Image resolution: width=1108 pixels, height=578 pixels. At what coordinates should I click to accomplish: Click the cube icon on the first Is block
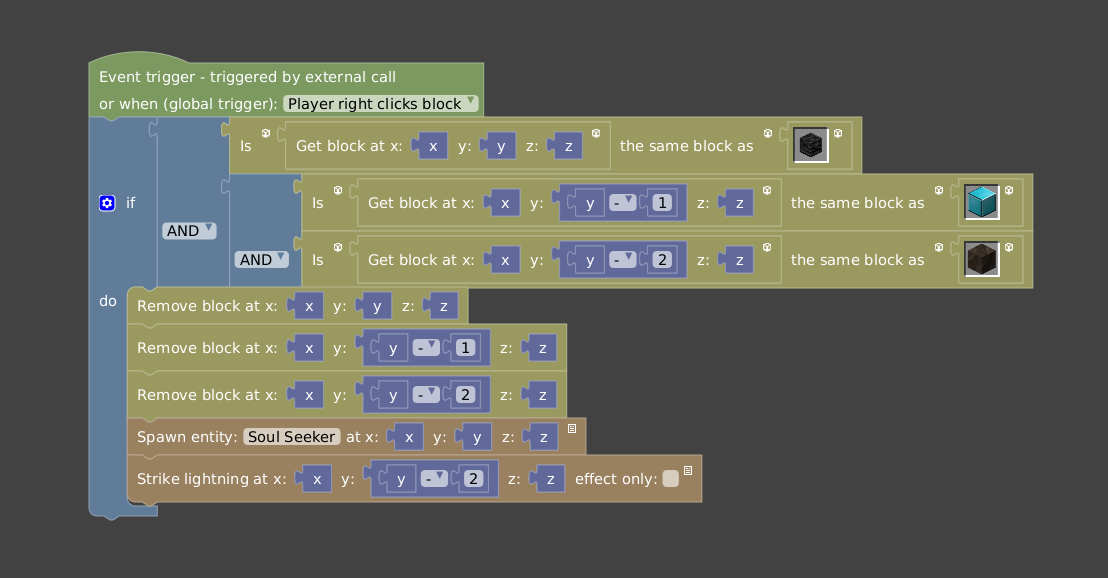click(266, 133)
